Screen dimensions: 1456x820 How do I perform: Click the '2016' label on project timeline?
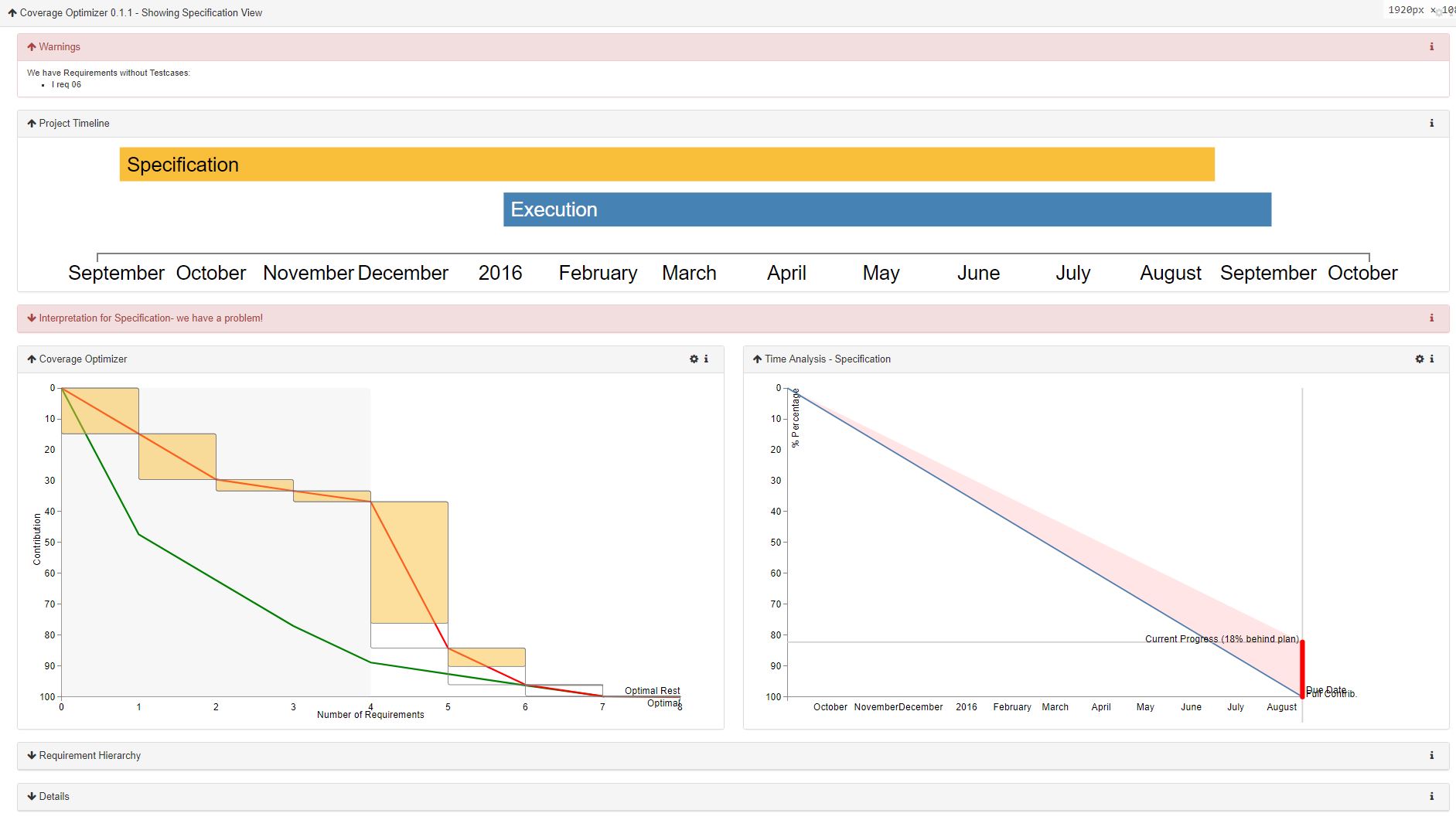pyautogui.click(x=500, y=273)
